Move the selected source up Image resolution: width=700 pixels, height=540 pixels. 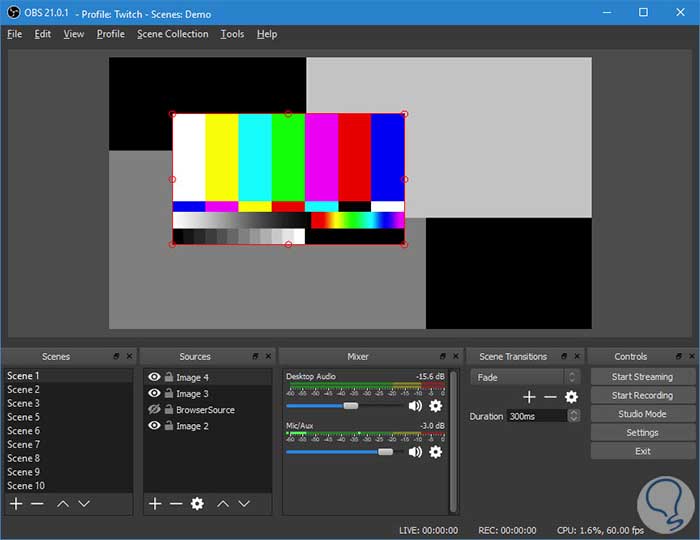tap(223, 504)
